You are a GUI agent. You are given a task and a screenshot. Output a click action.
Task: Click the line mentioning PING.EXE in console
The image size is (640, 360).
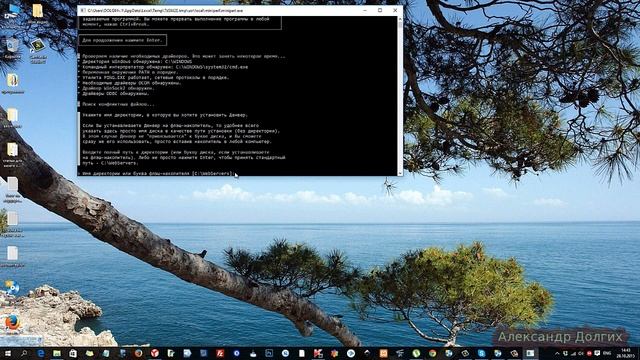pos(156,77)
